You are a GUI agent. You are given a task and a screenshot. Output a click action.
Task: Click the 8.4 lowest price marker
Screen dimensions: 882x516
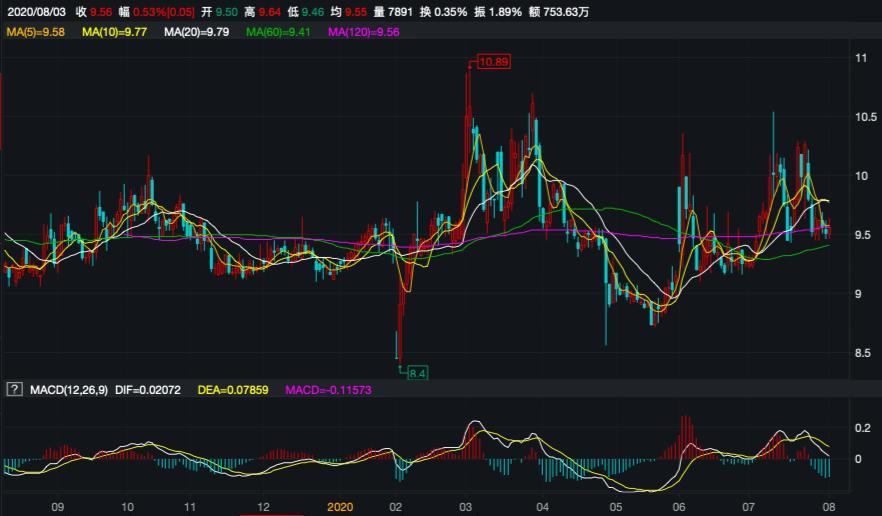click(417, 373)
